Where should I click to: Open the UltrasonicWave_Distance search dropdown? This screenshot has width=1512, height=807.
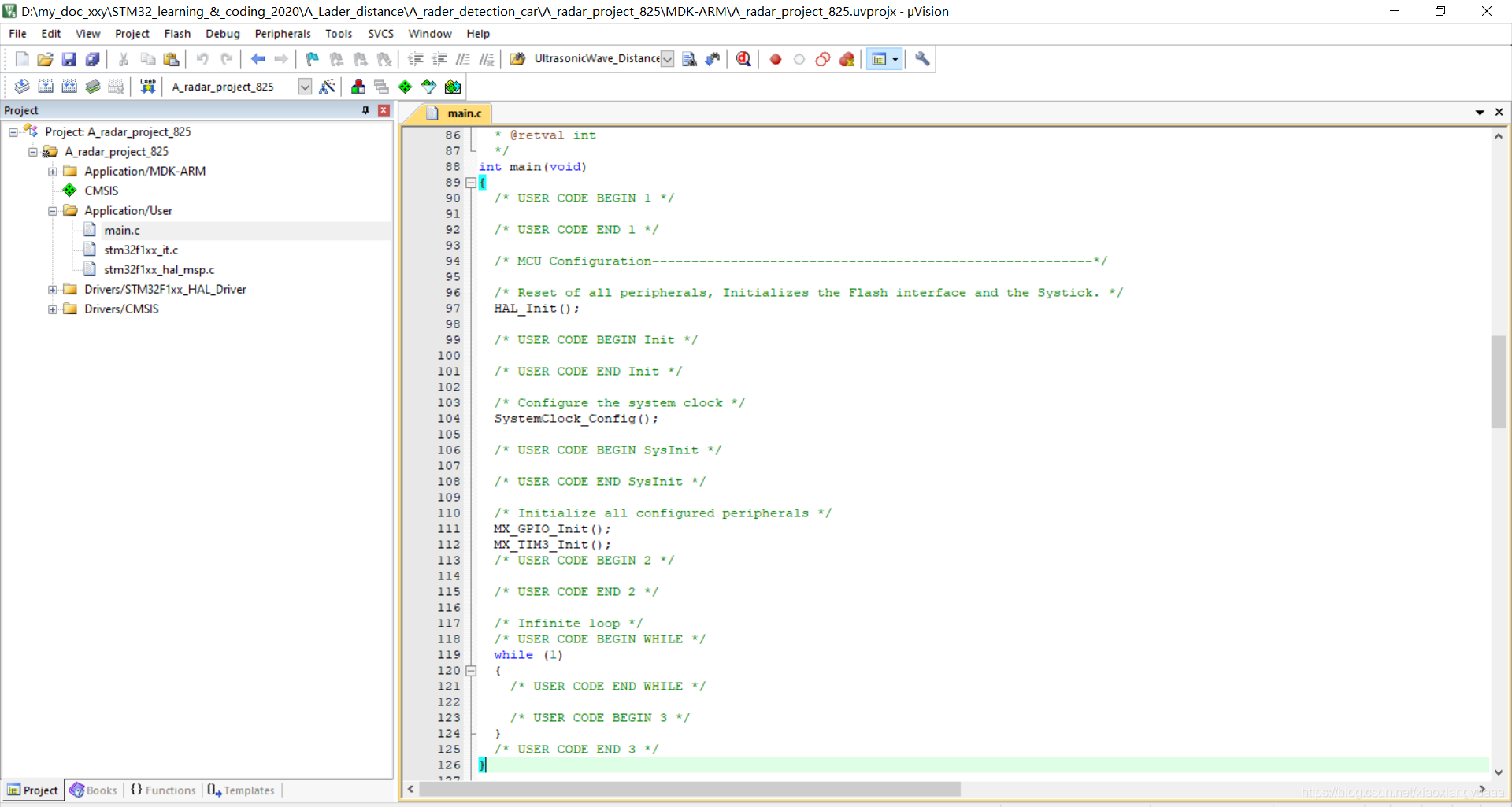667,59
